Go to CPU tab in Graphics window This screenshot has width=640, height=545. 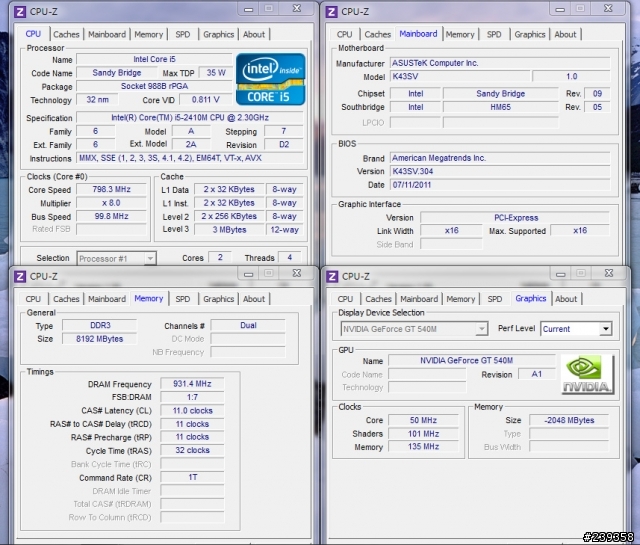pyautogui.click(x=345, y=299)
